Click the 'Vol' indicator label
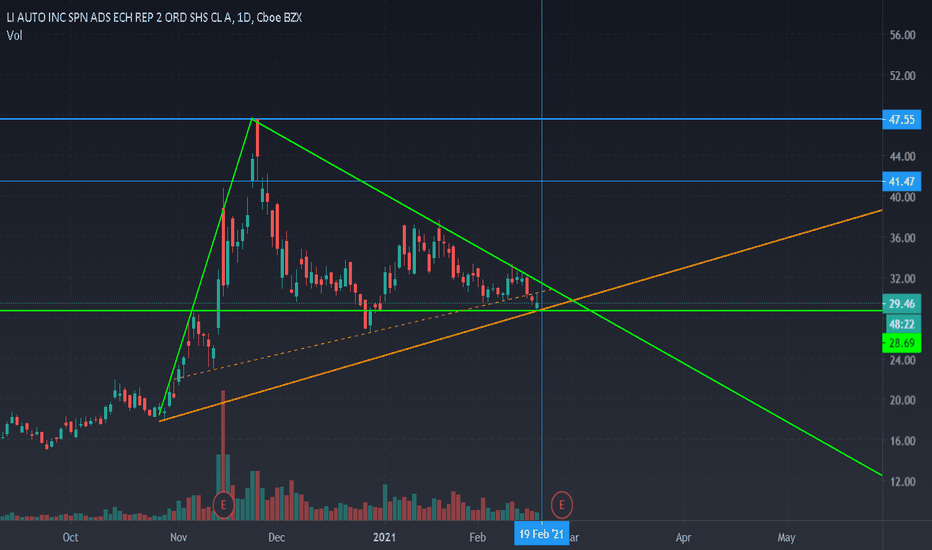 14,36
